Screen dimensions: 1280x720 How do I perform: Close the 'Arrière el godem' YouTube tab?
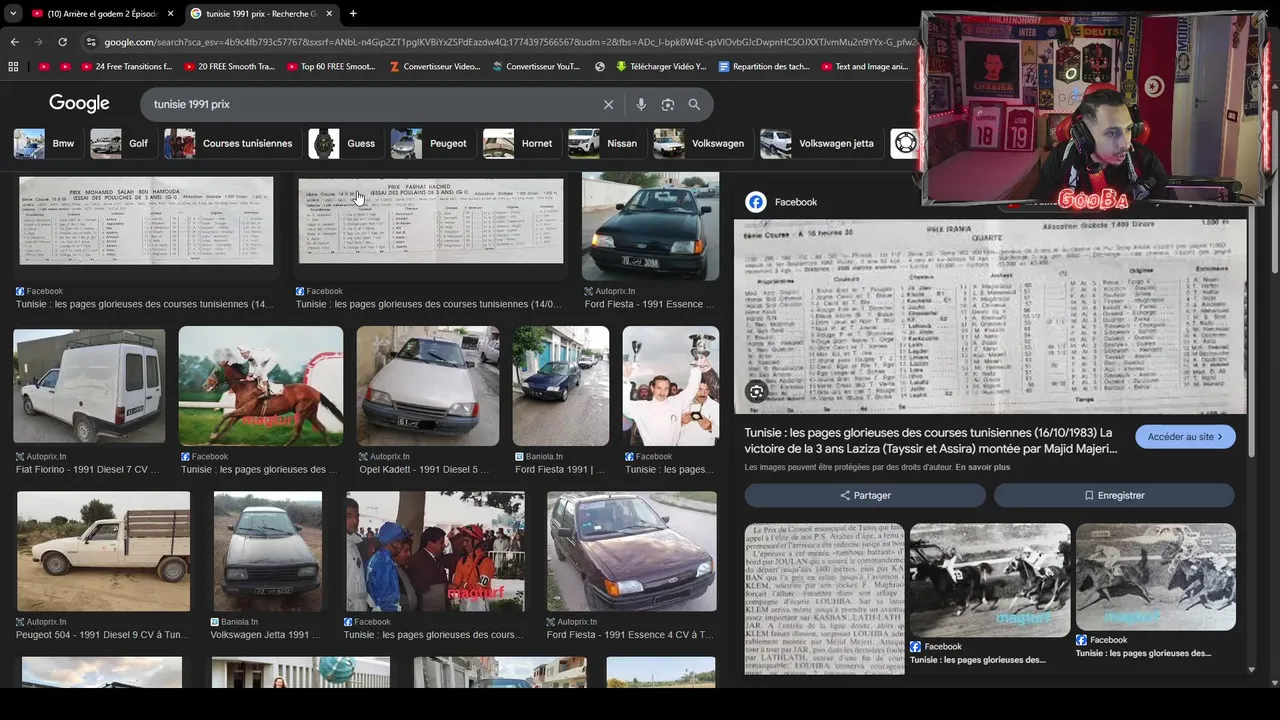click(x=170, y=14)
